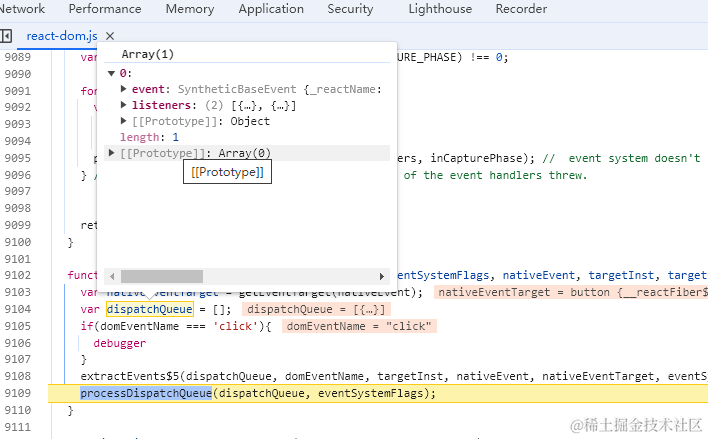Go to the Security tab
Screen dimensions: 708x439
click(x=350, y=9)
